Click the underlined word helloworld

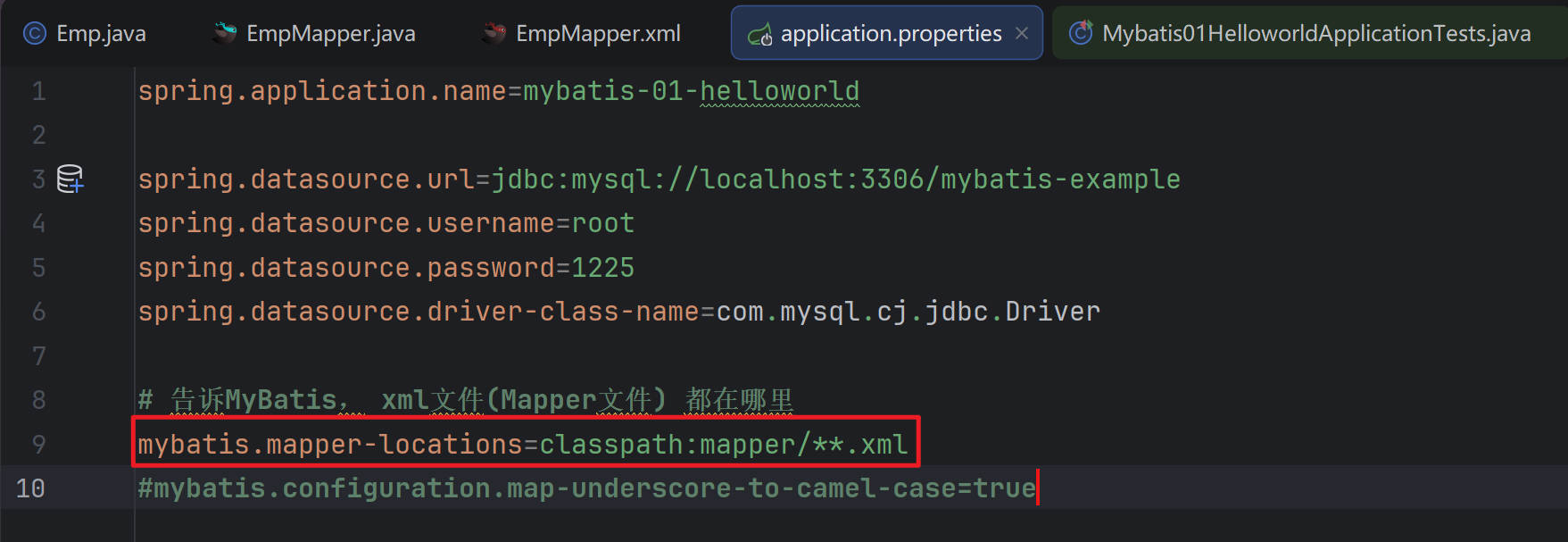tap(779, 91)
